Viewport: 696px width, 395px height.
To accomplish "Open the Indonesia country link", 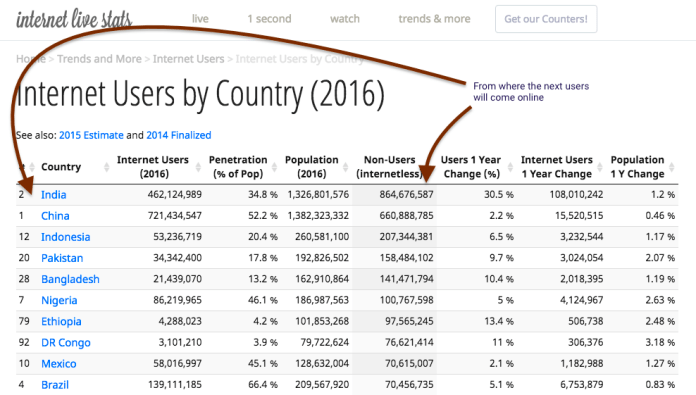I will pyautogui.click(x=65, y=237).
